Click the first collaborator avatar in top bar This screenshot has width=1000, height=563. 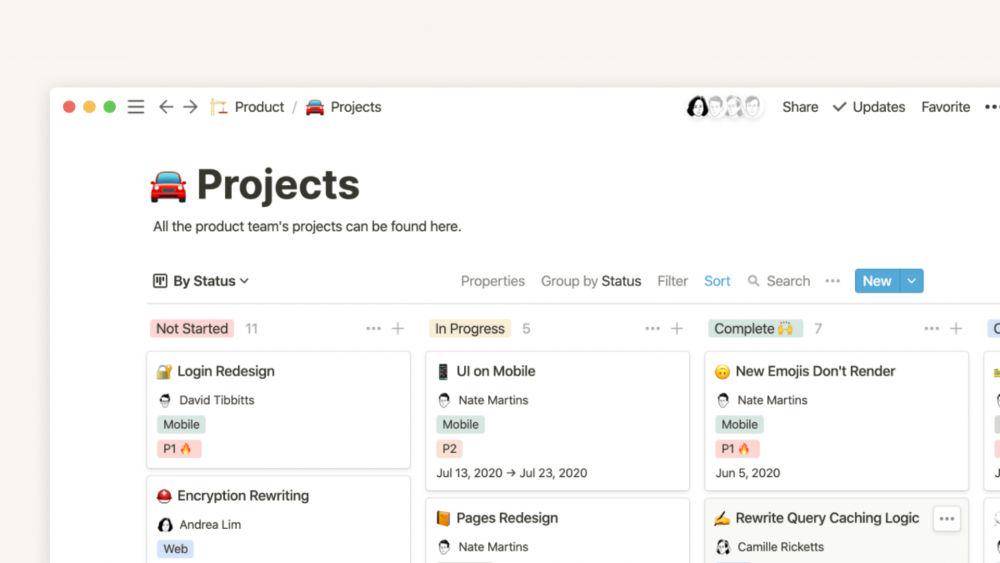click(697, 106)
